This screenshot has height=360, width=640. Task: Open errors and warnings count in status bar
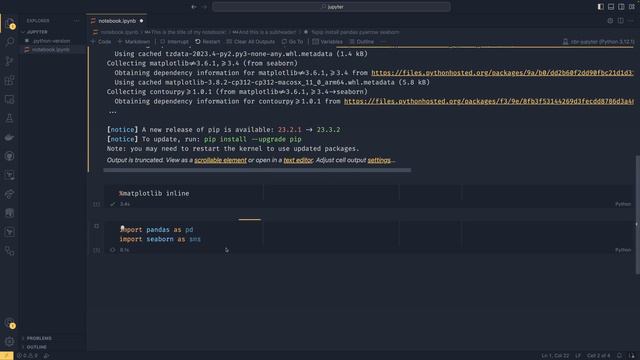pos(27,356)
